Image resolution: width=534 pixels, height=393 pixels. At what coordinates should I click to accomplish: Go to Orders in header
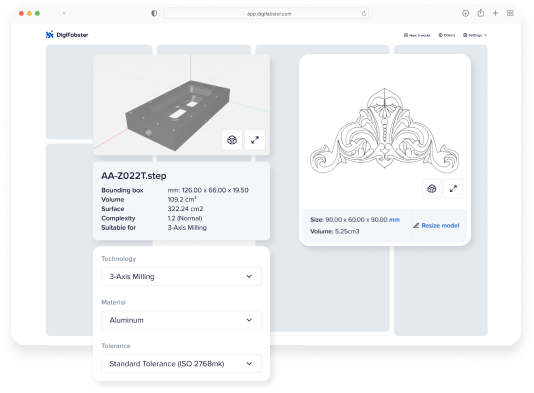point(446,35)
